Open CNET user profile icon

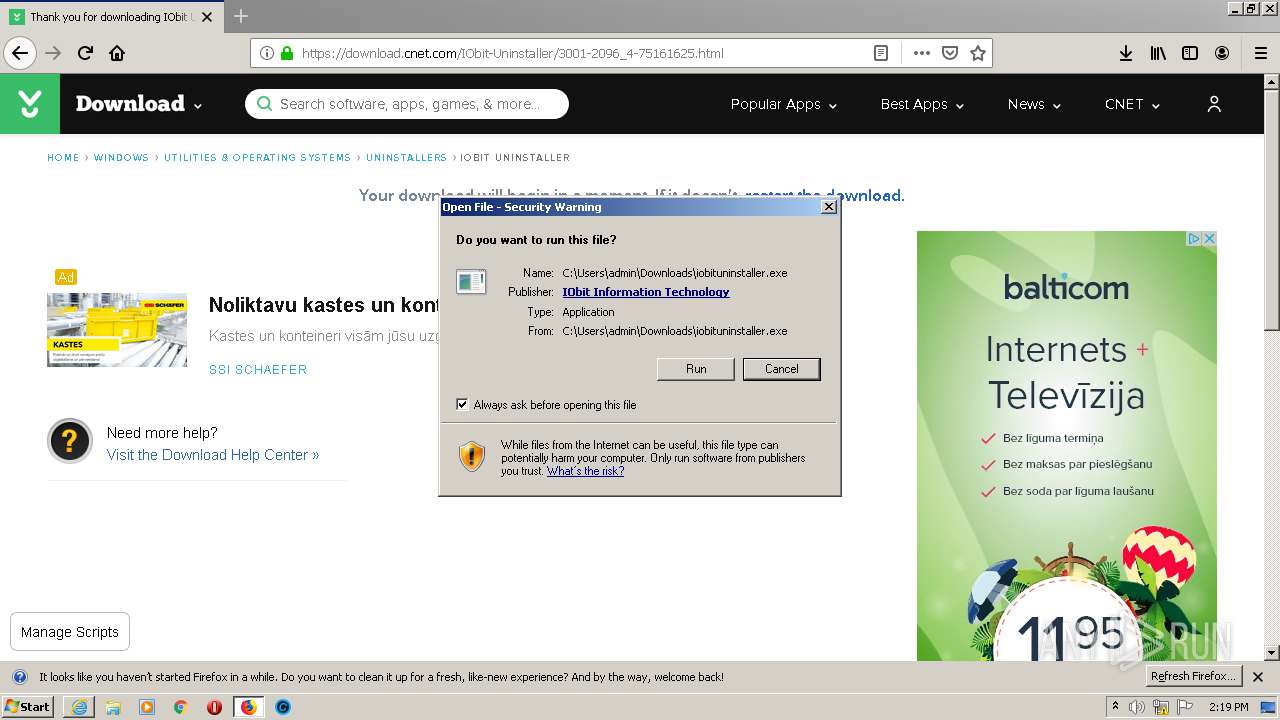(x=1214, y=104)
